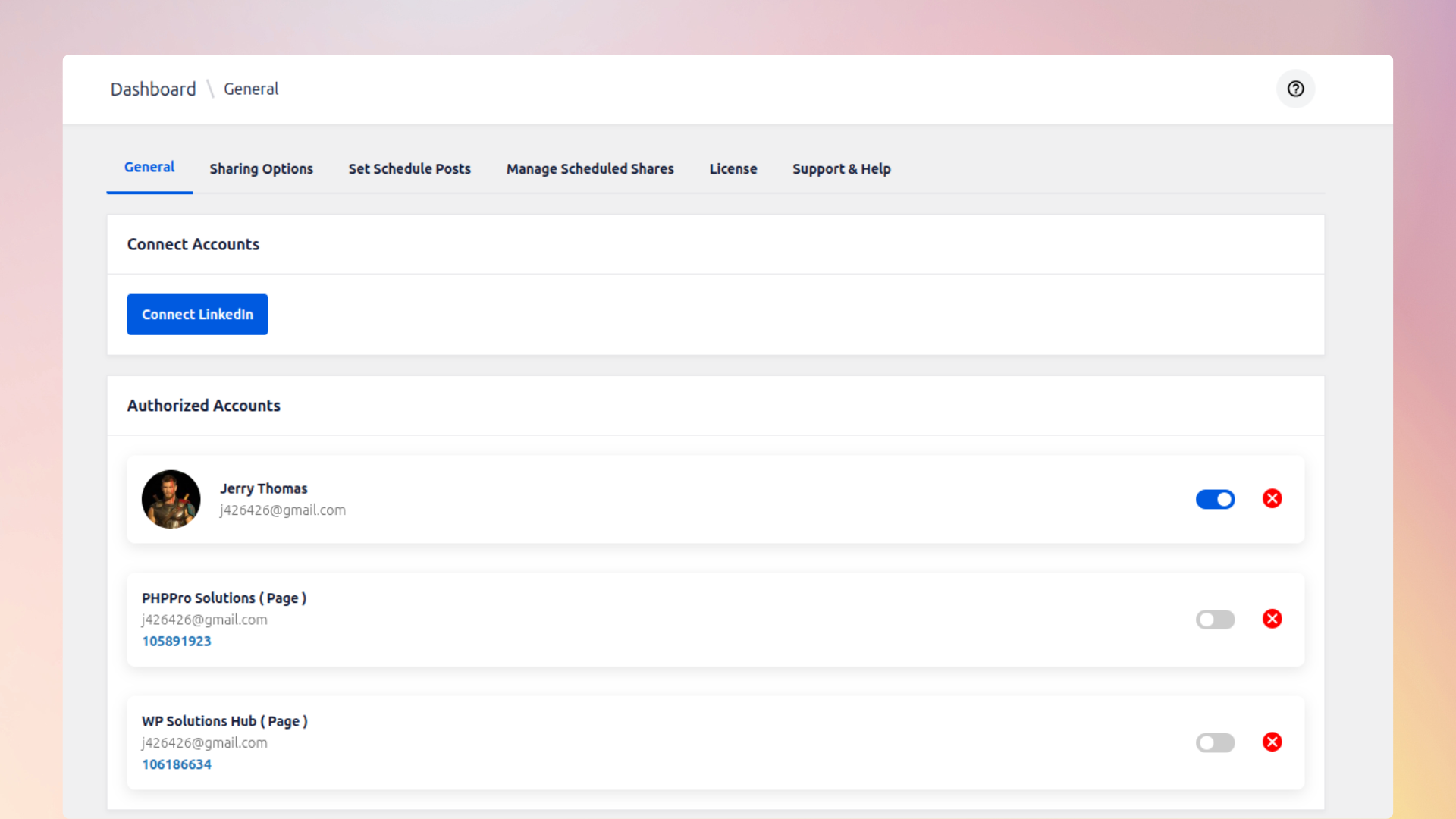Remove Jerry Thomas account with red X
Screen dimensions: 1456x819
[1272, 498]
